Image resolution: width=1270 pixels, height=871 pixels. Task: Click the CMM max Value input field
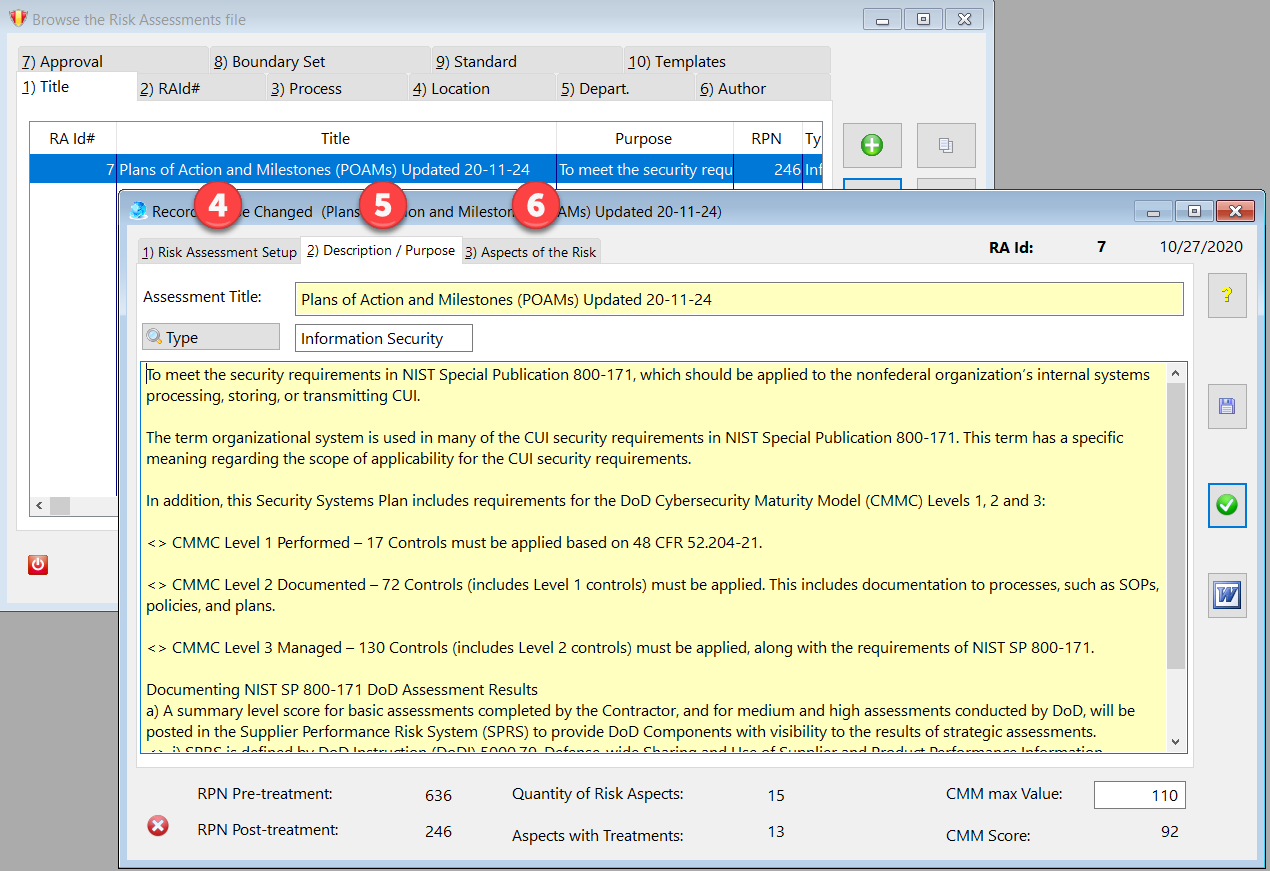1139,796
